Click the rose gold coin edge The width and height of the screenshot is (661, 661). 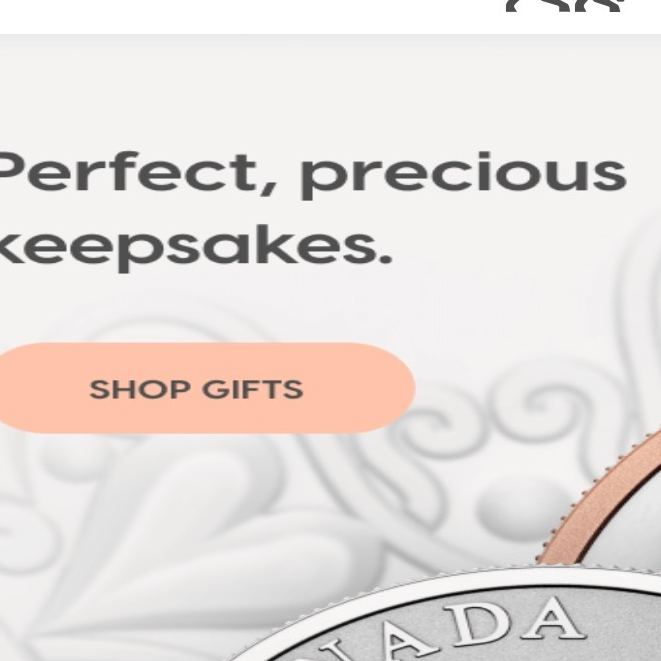[601, 497]
